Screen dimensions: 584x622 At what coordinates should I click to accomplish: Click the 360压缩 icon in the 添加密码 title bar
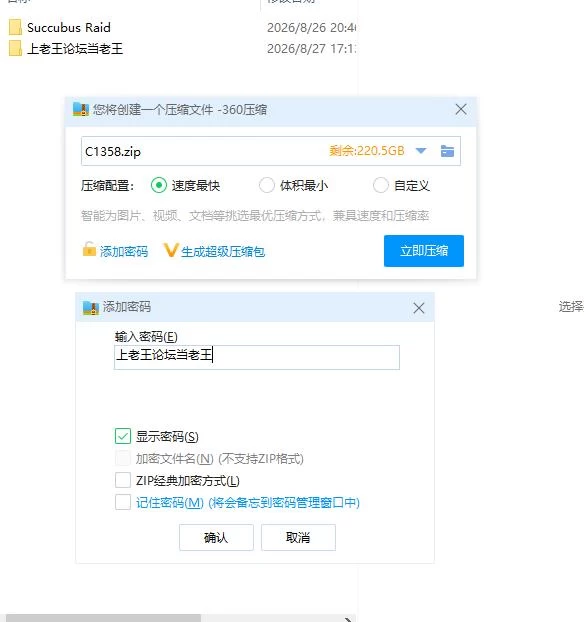pos(91,307)
